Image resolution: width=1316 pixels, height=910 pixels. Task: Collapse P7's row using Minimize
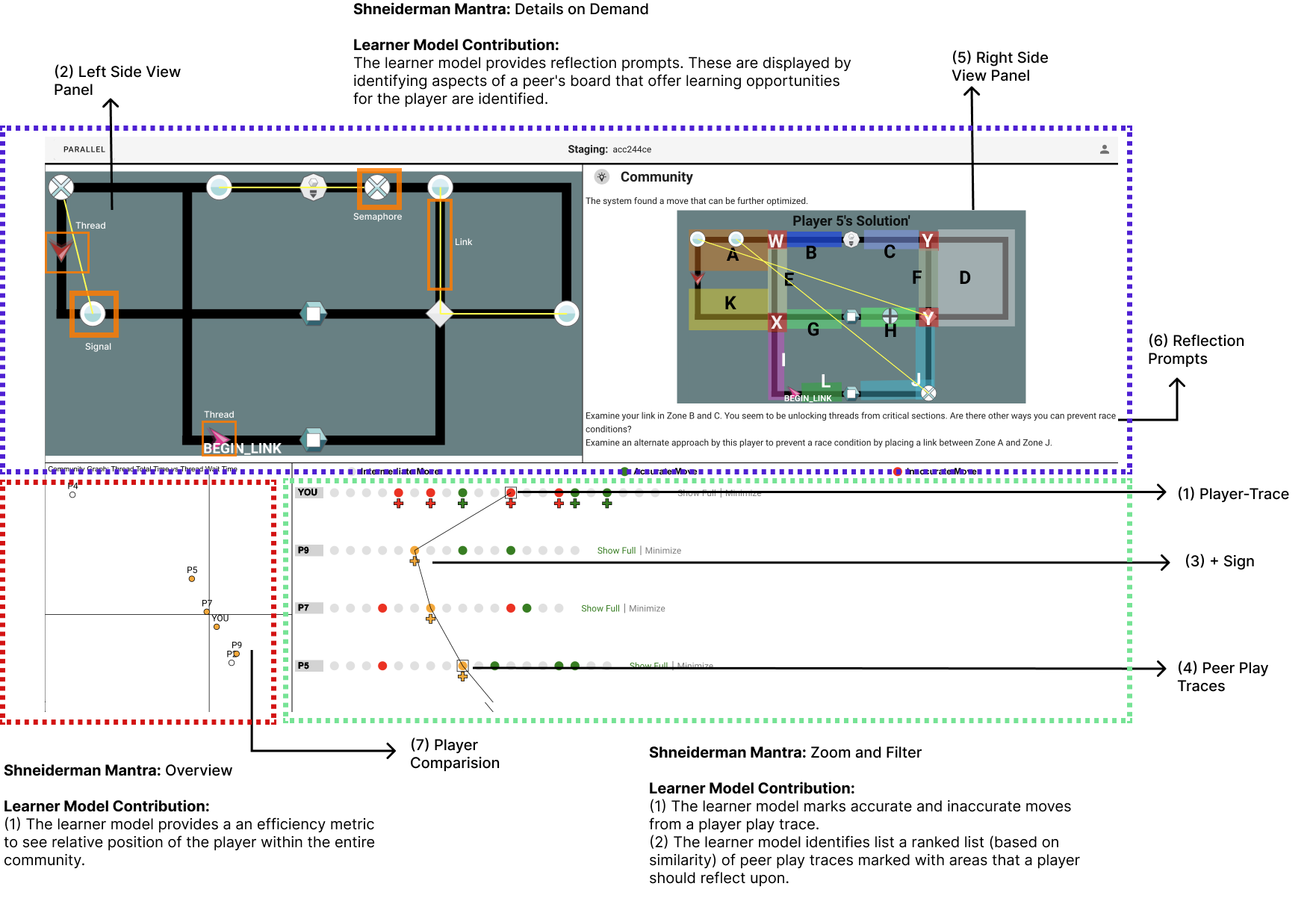click(645, 608)
